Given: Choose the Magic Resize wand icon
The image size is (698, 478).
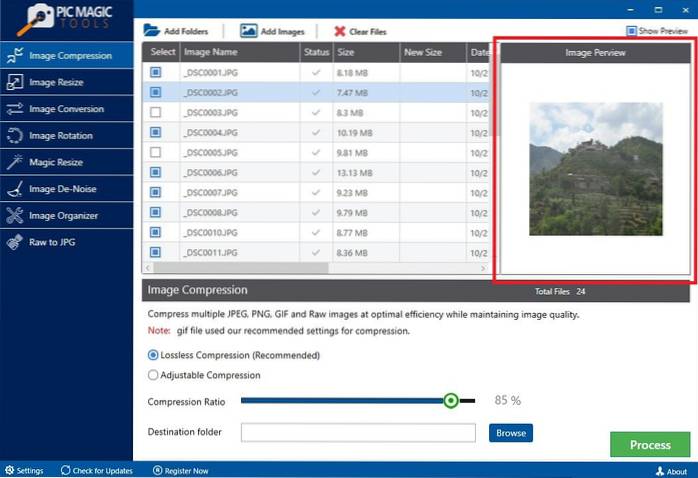Looking at the screenshot, I should tap(14, 162).
